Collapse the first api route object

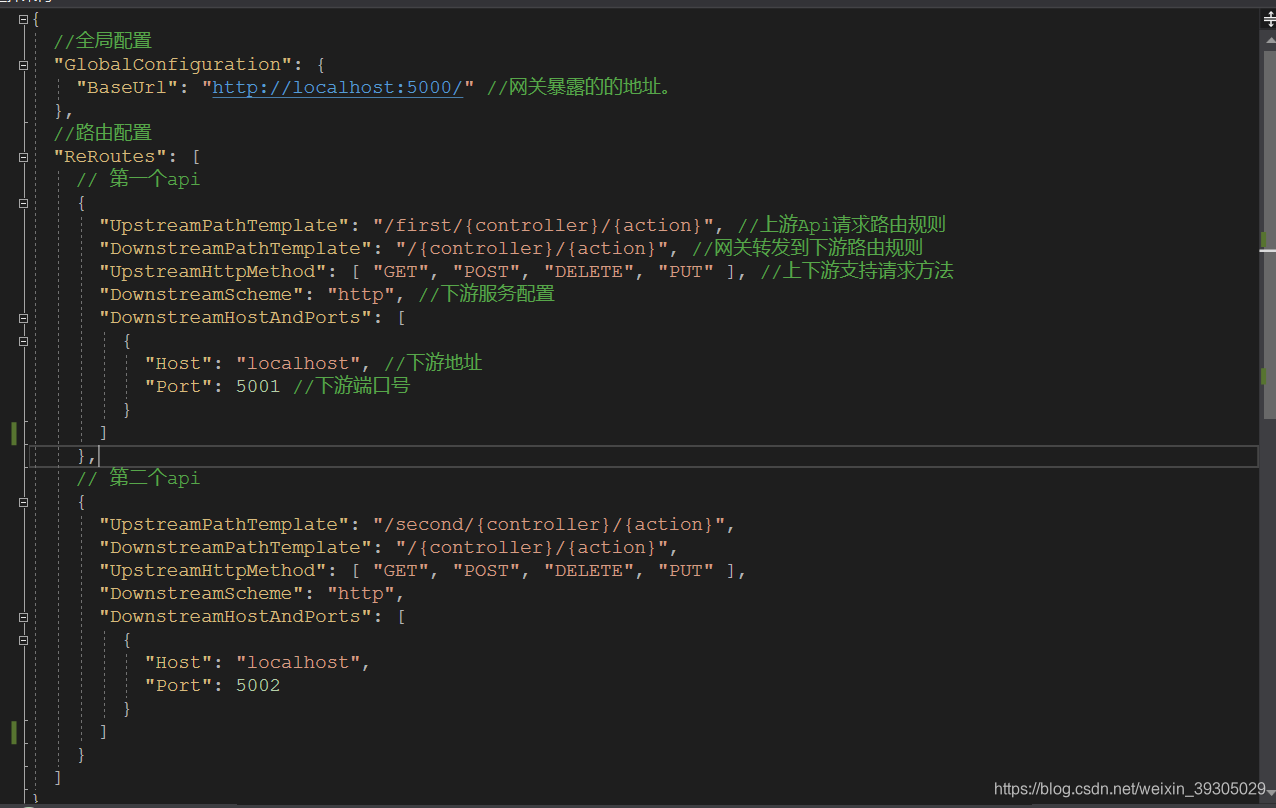pos(24,203)
